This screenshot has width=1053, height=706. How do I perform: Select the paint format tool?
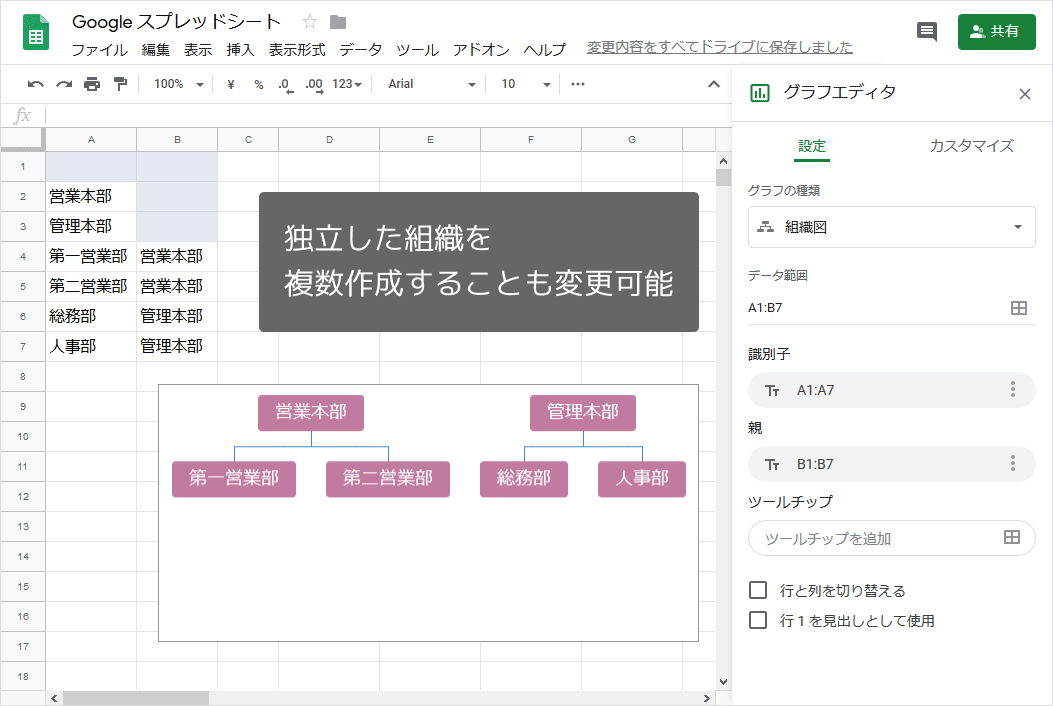[117, 84]
